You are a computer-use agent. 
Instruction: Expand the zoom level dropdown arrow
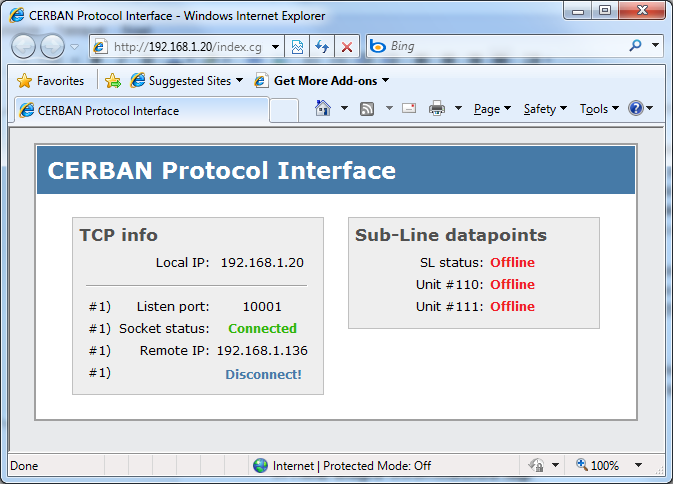coord(638,466)
